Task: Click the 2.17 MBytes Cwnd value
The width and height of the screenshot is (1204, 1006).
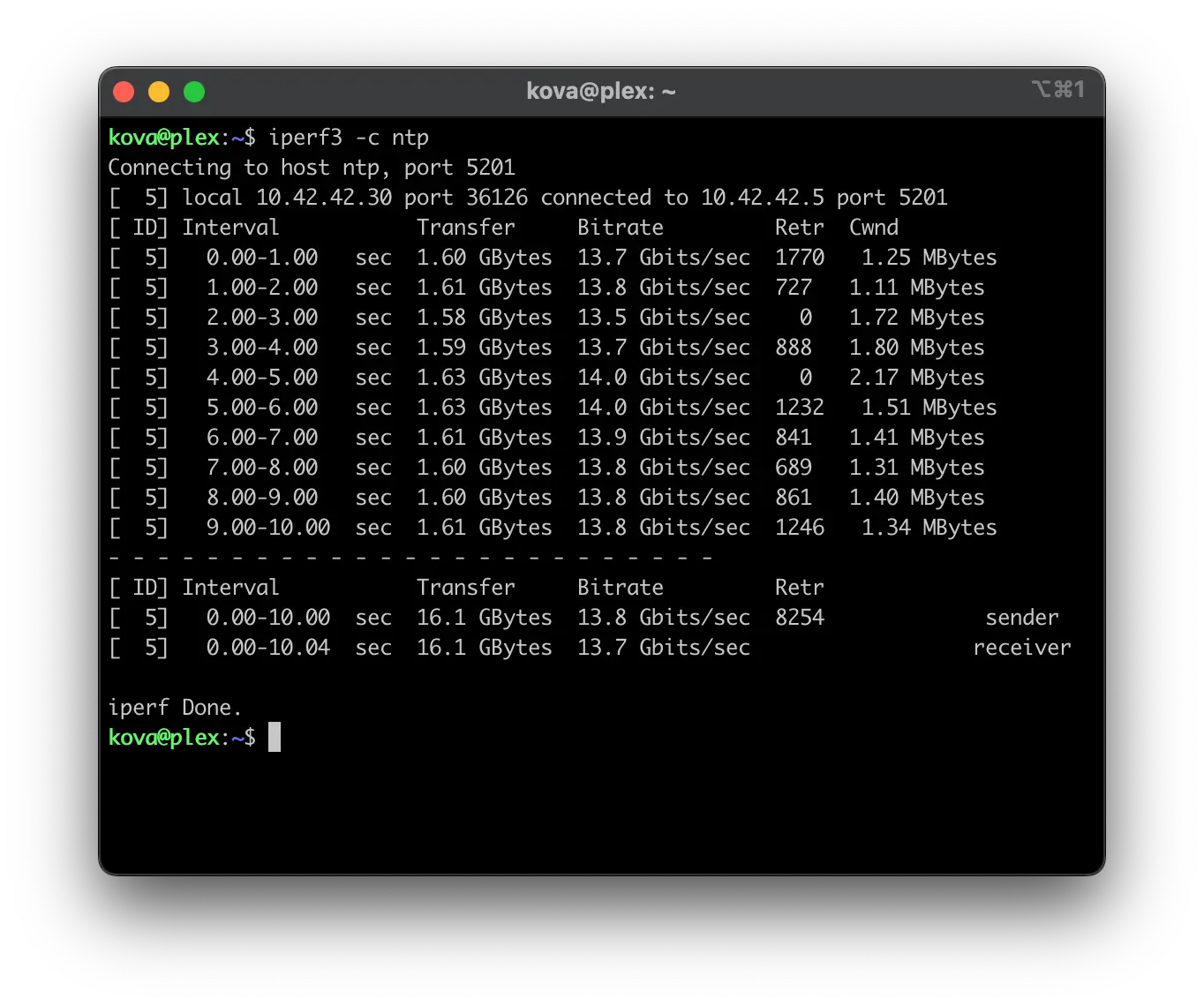Action: (x=916, y=378)
